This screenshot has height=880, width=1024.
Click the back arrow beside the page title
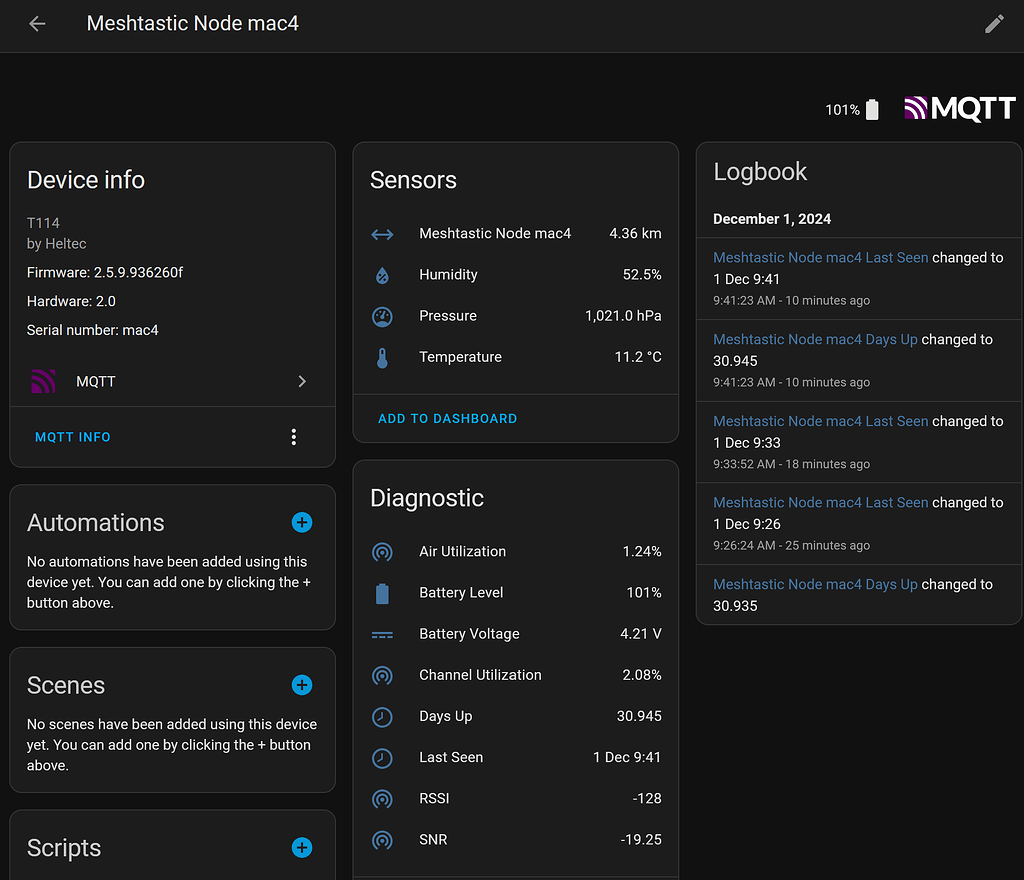[x=37, y=23]
